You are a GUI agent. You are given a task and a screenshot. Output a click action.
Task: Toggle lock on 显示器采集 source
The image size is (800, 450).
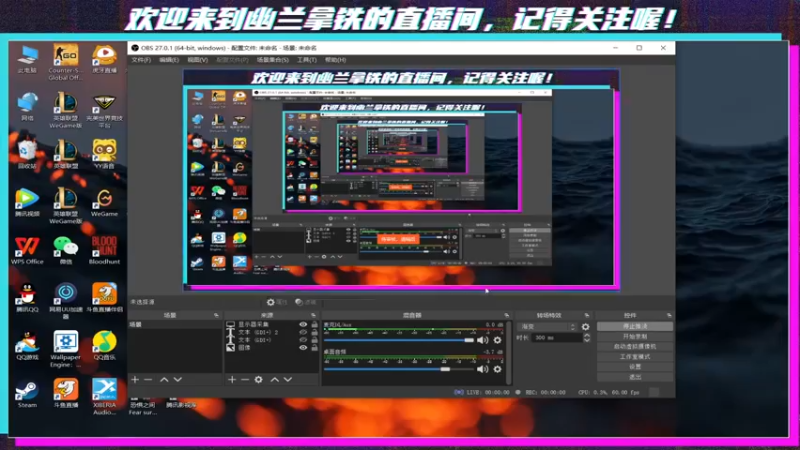314,324
